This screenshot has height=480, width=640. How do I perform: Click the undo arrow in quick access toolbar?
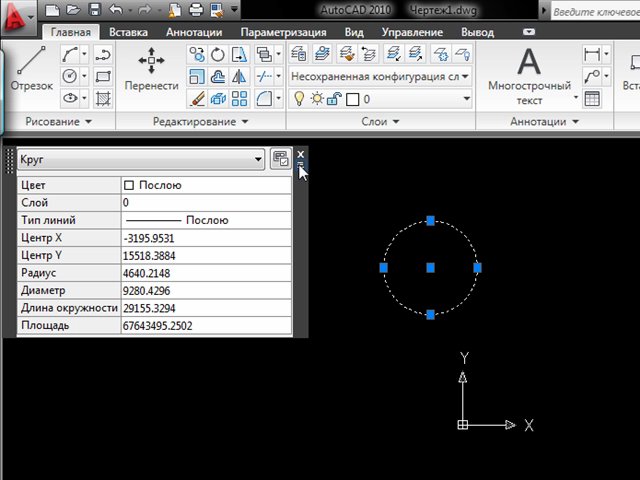(x=117, y=10)
